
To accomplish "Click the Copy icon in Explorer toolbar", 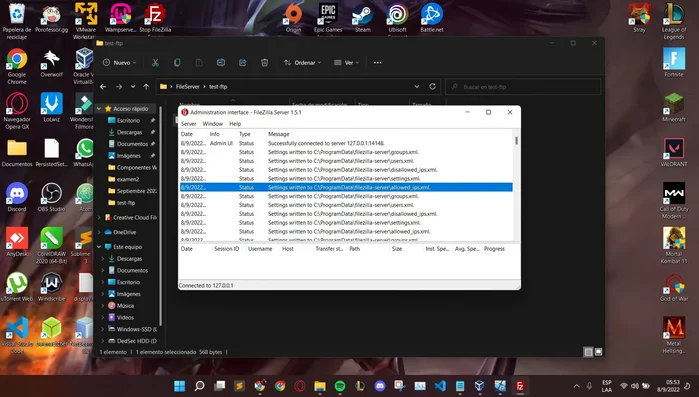I will click(x=177, y=63).
